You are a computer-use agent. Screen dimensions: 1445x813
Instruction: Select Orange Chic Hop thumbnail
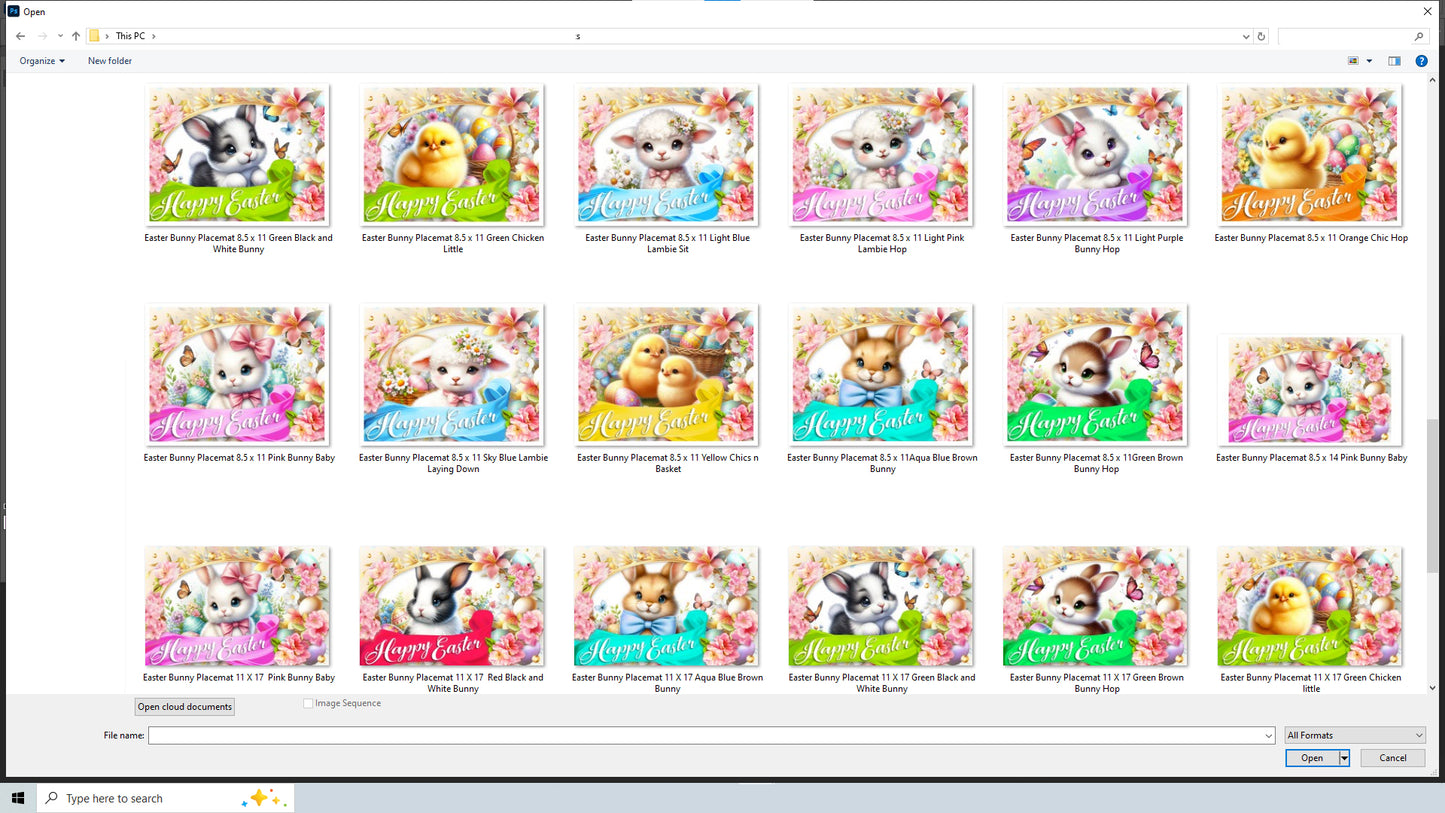click(1310, 154)
